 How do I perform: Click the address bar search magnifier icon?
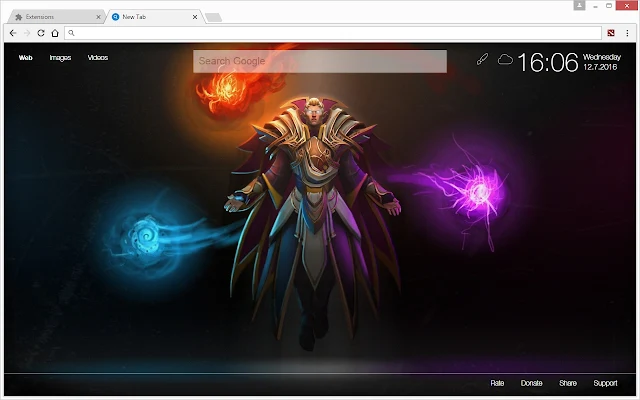pyautogui.click(x=71, y=33)
